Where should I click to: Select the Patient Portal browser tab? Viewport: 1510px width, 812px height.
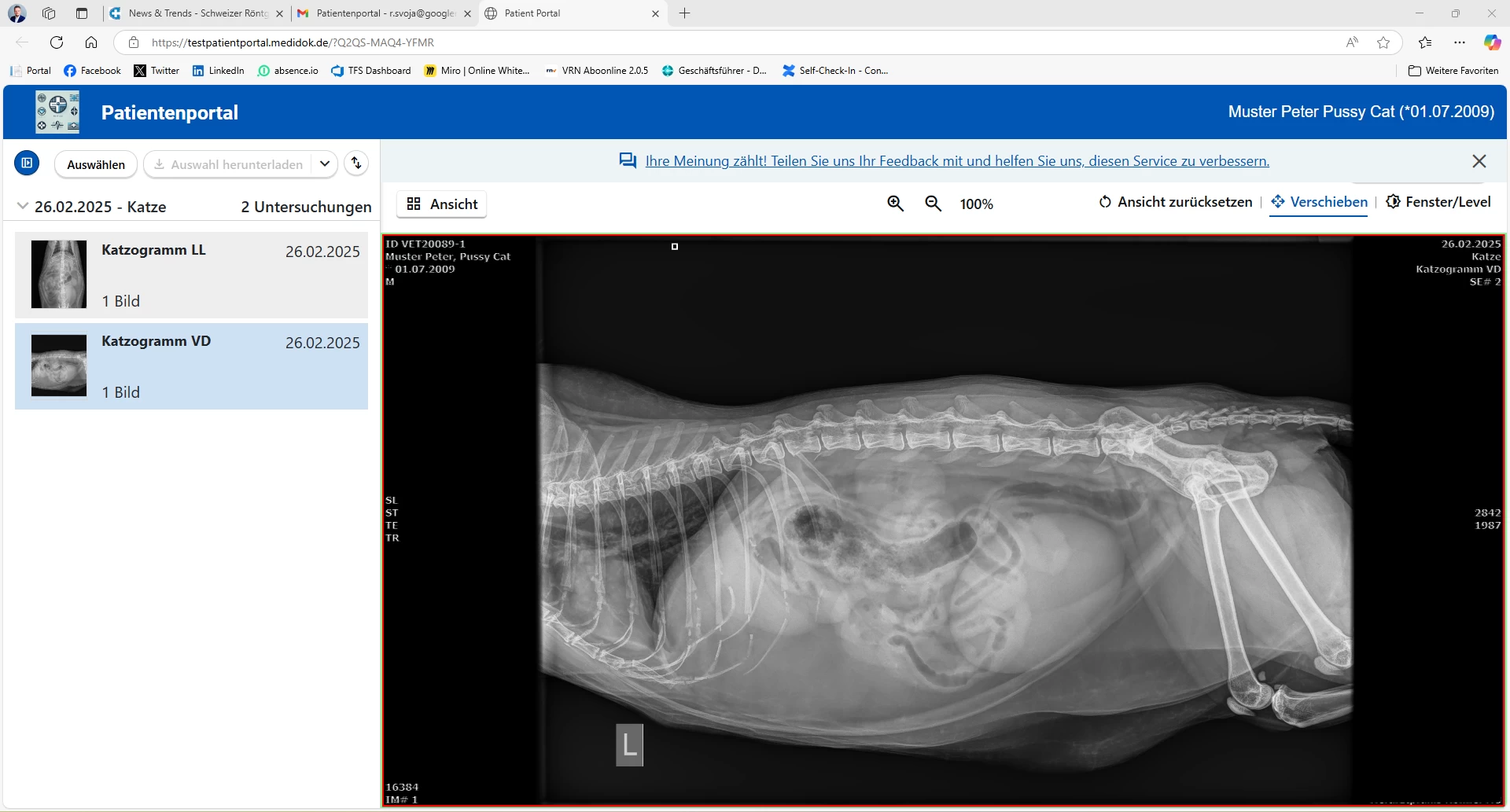pyautogui.click(x=573, y=13)
